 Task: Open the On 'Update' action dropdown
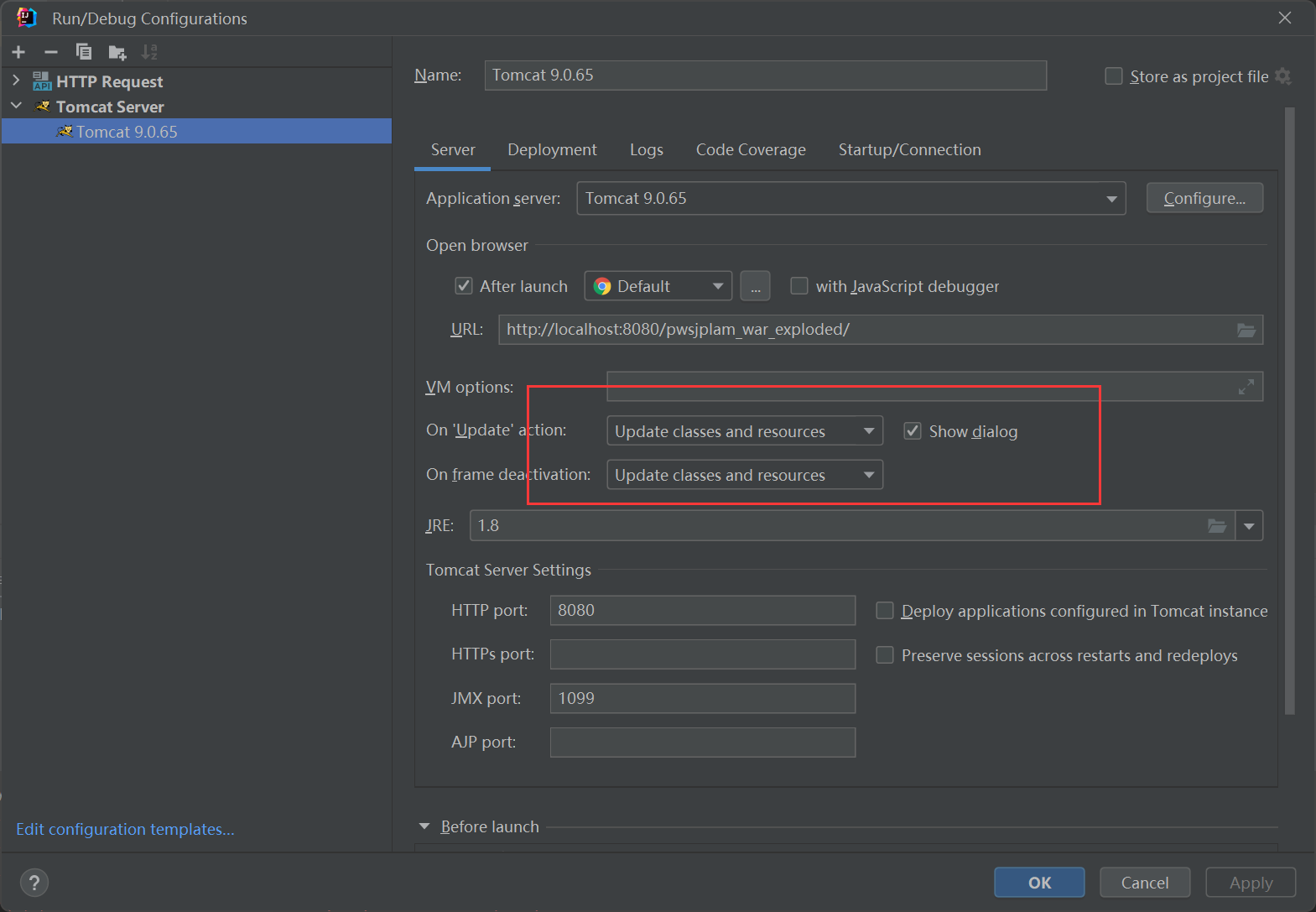point(744,431)
